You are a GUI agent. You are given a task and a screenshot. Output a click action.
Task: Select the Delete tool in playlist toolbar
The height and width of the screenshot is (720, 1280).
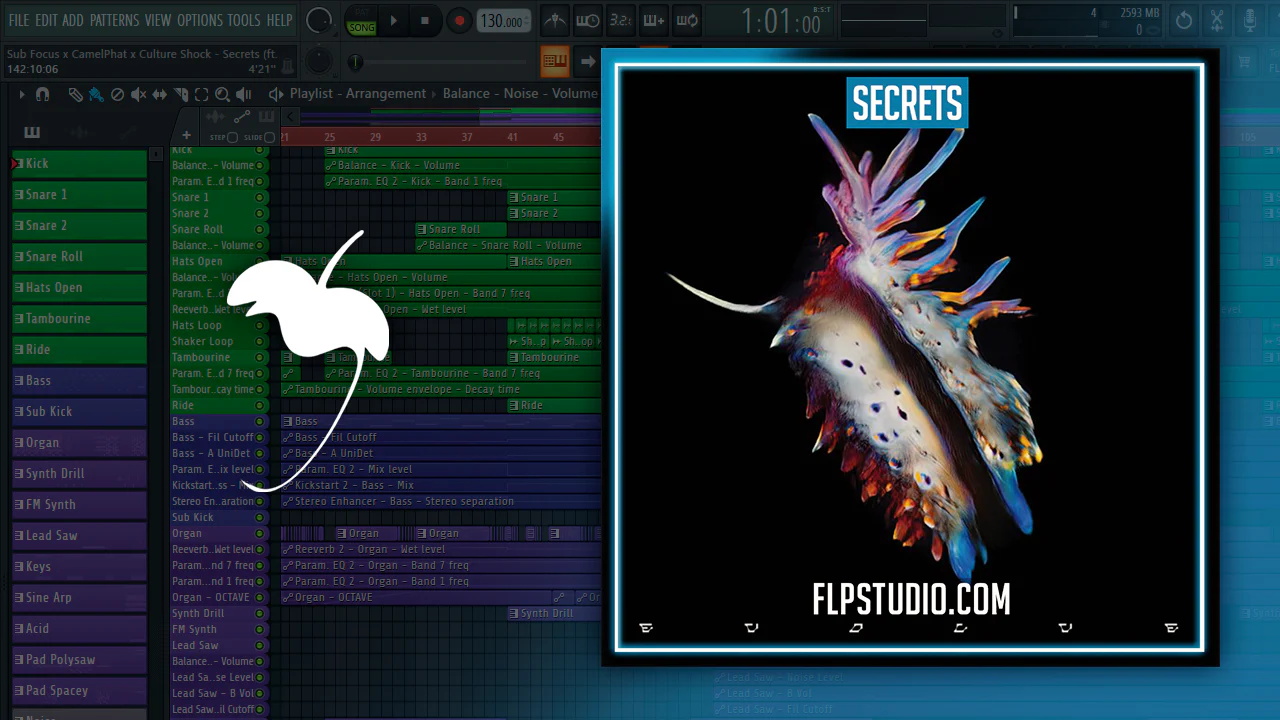point(117,94)
